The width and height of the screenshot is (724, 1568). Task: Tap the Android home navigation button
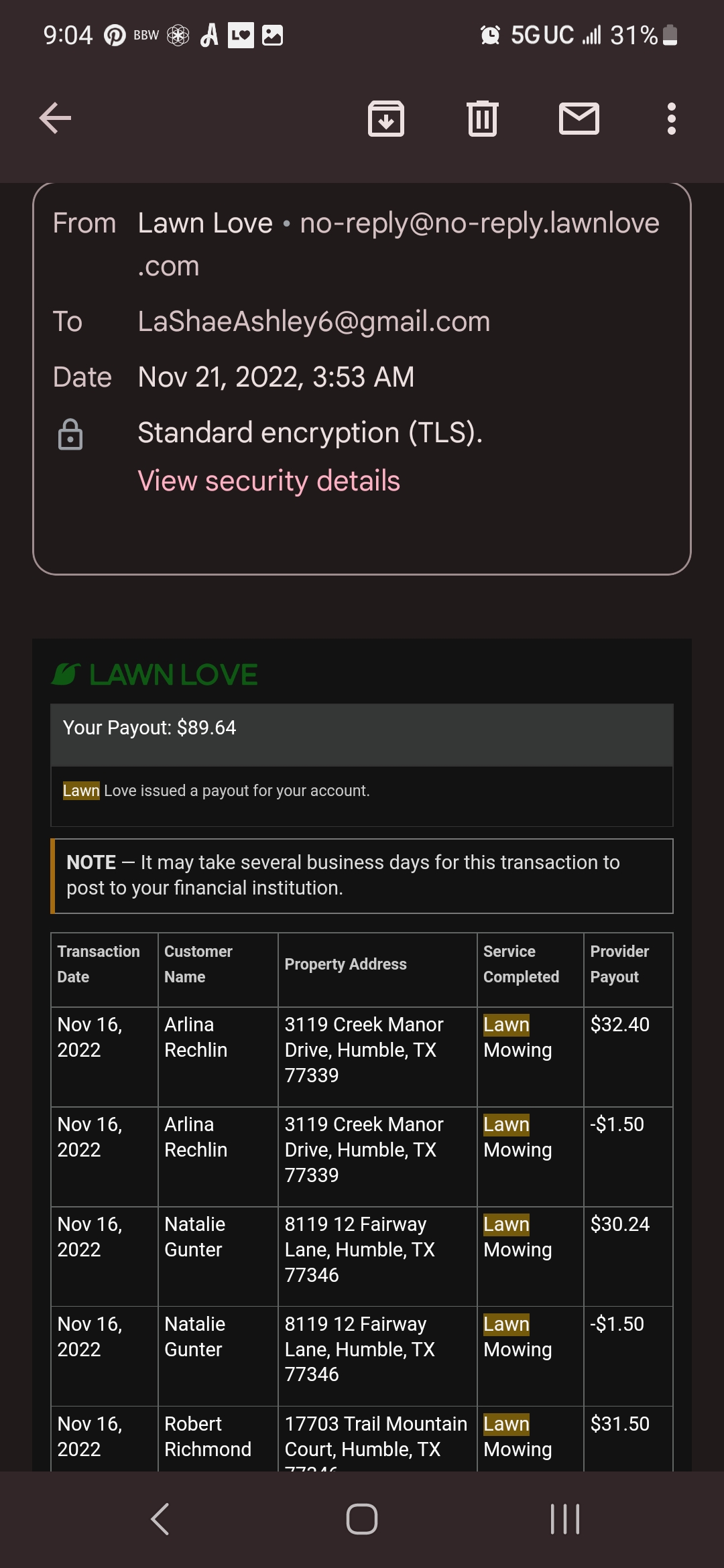coord(362,1518)
